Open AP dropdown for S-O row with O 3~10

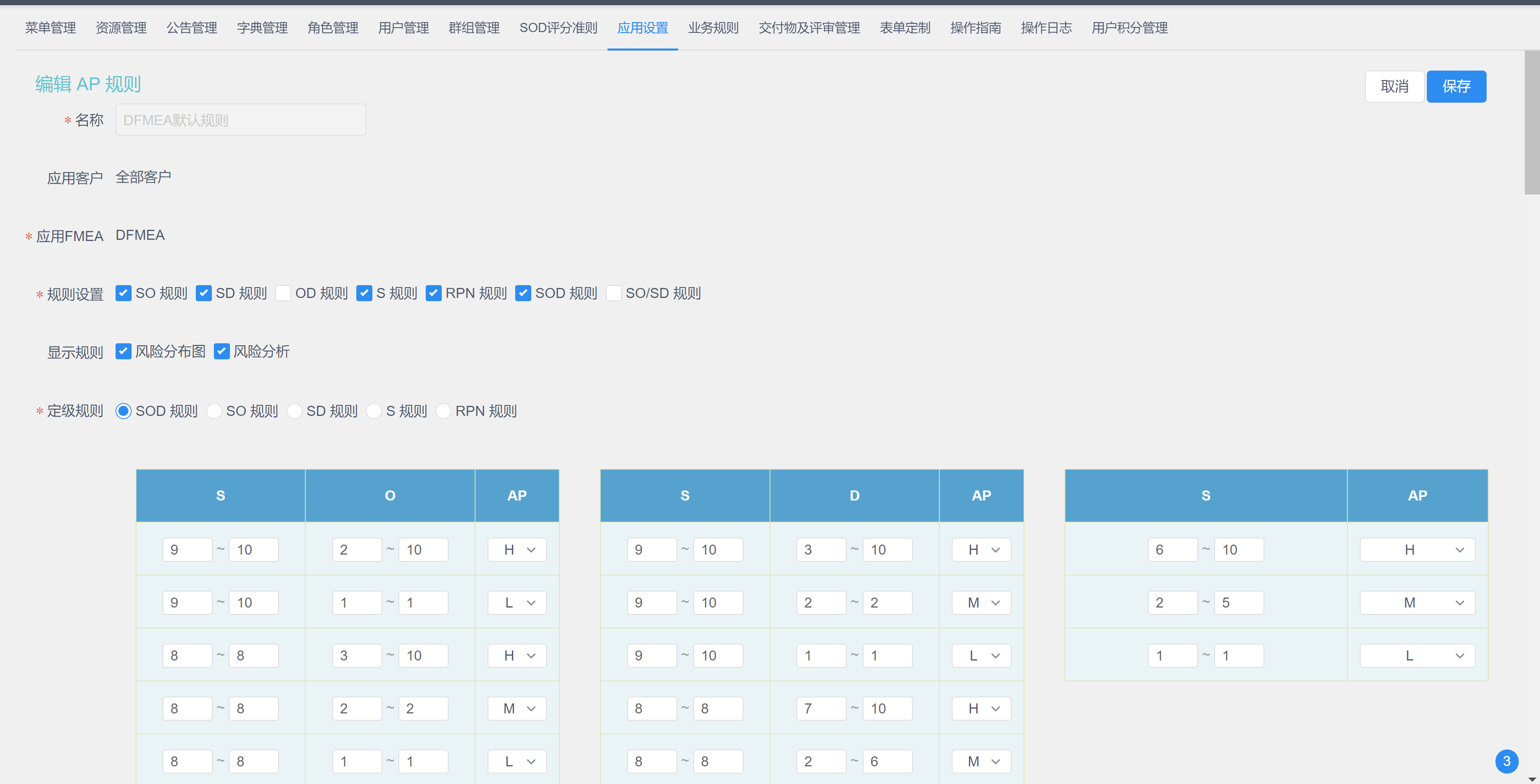pyautogui.click(x=517, y=656)
